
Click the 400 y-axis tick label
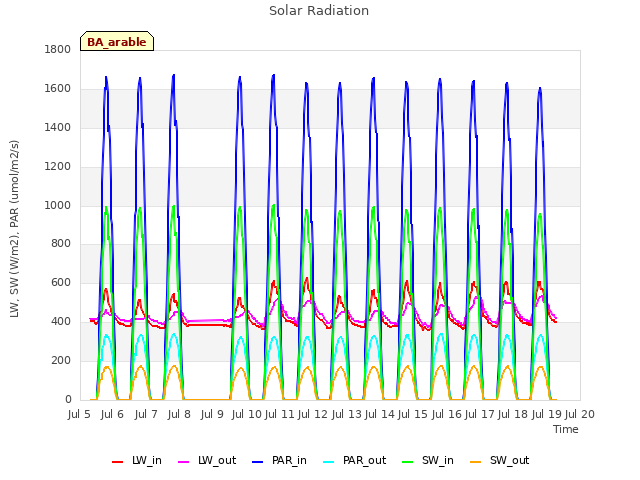(61, 322)
